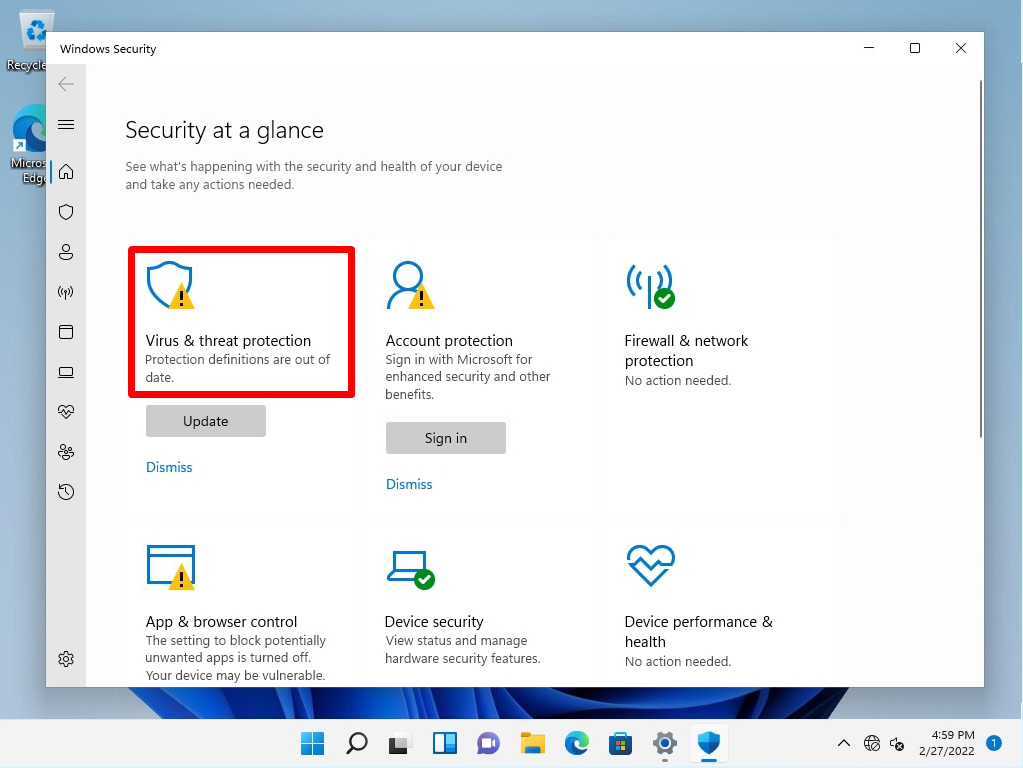The height and width of the screenshot is (768, 1023).
Task: Click the Device security laptop tile icon
Action: (x=410, y=569)
